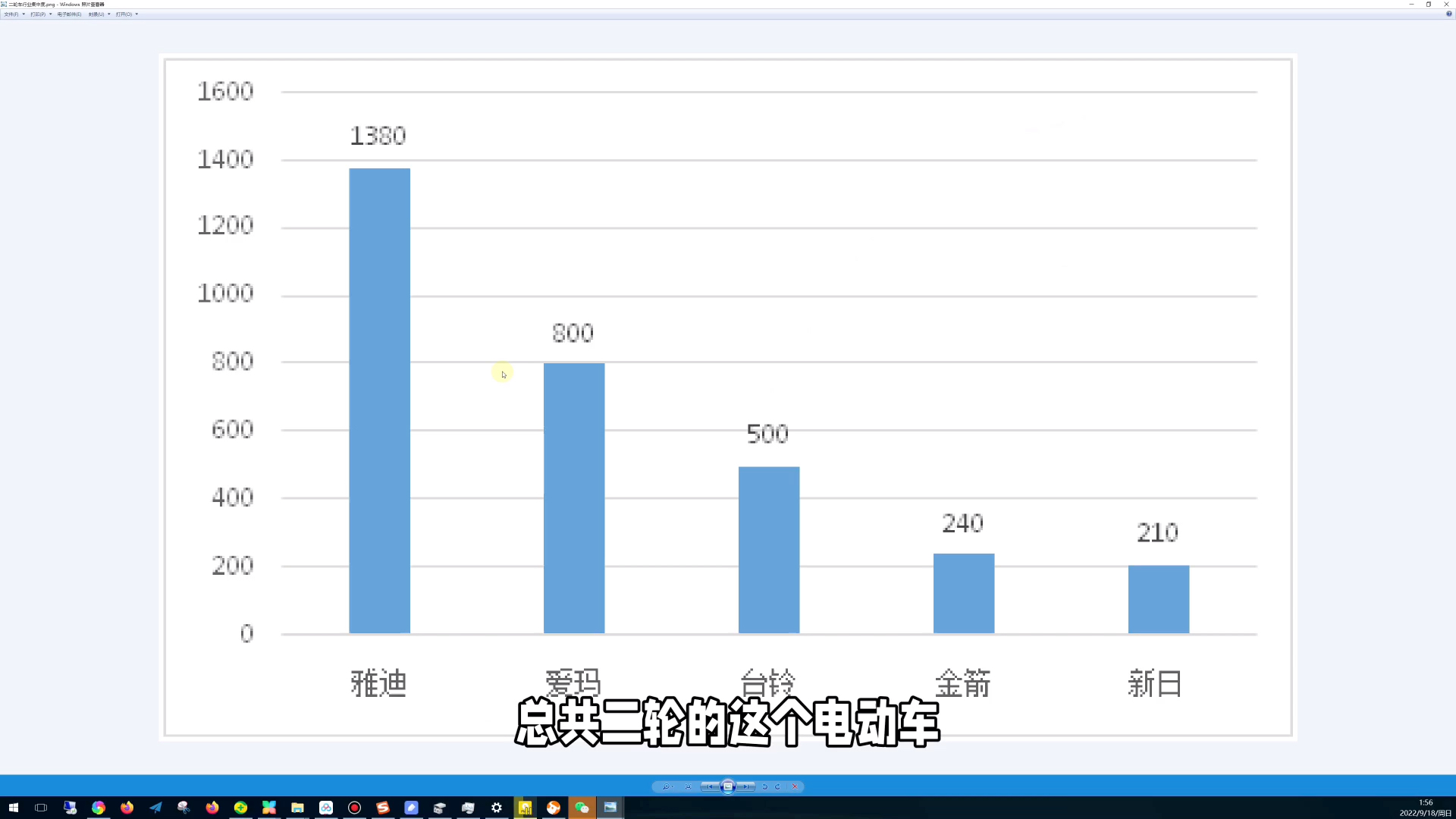Image resolution: width=1456 pixels, height=819 pixels.
Task: Open the zoom magnifier control
Action: 667,786
